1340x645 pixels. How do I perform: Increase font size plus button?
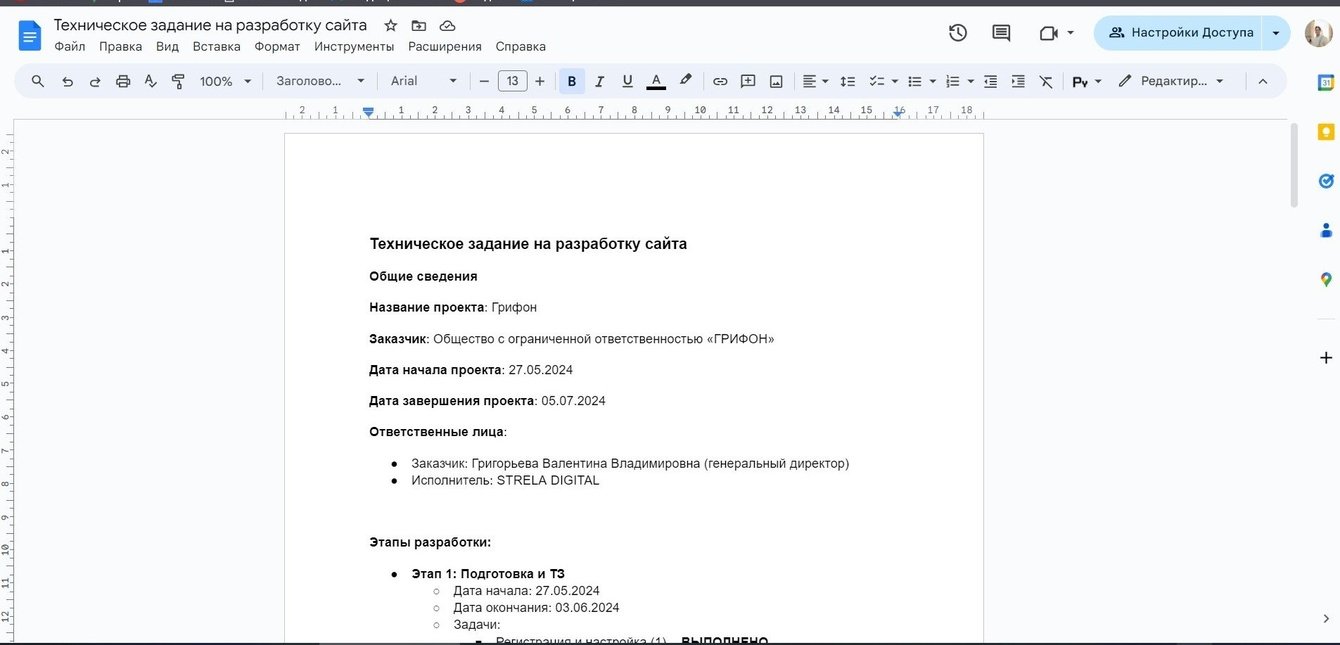(540, 81)
